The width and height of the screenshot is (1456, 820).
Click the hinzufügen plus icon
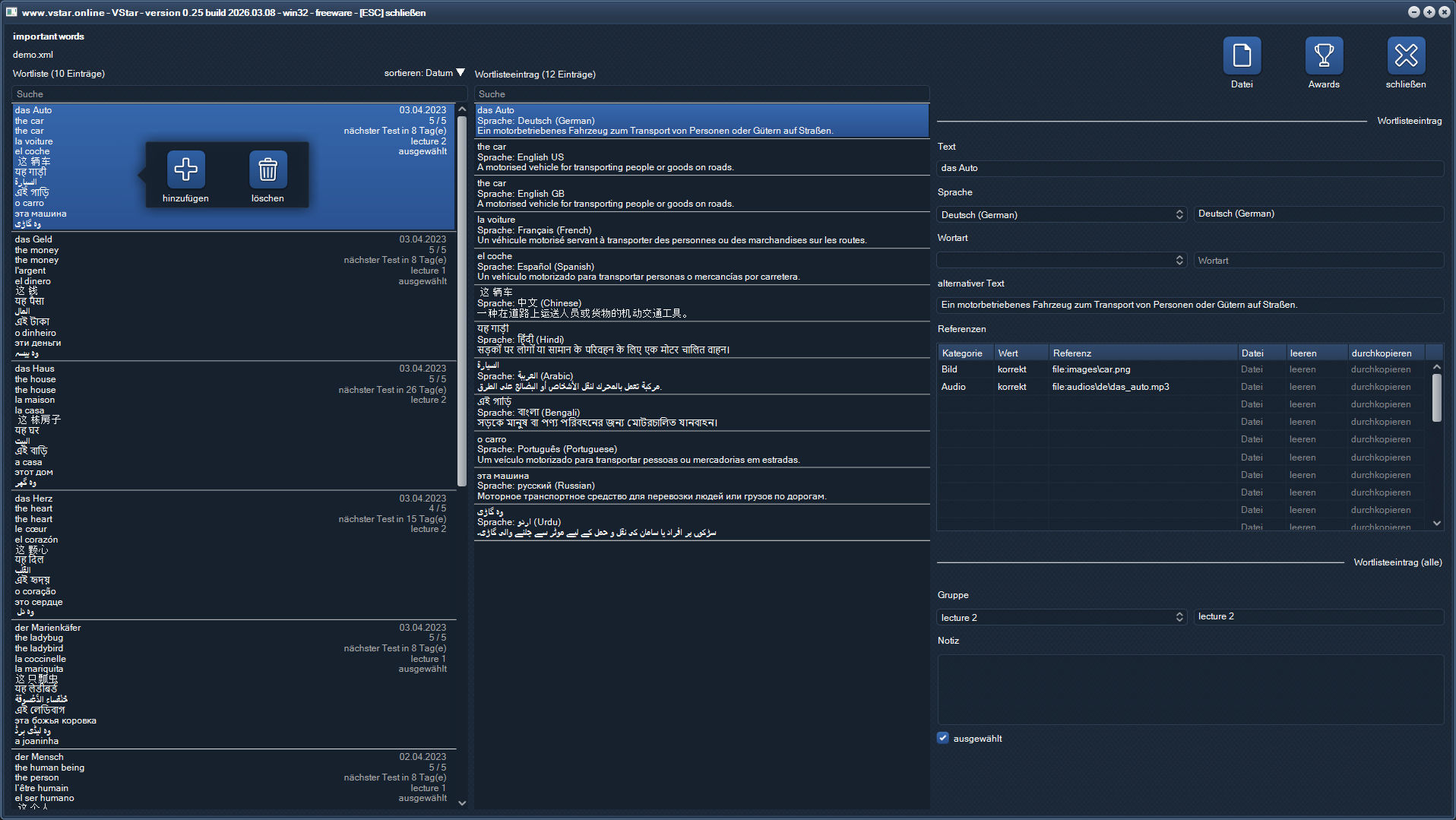coord(185,169)
